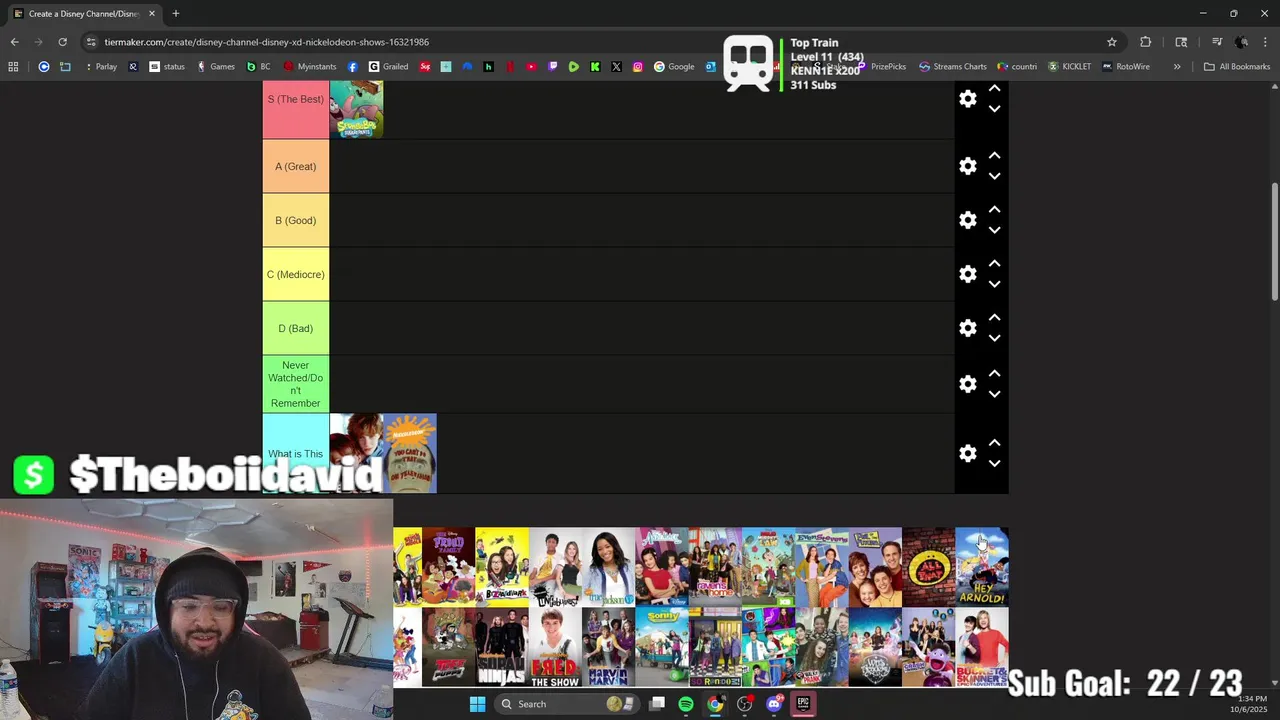Open the Google bookmark

(x=675, y=67)
